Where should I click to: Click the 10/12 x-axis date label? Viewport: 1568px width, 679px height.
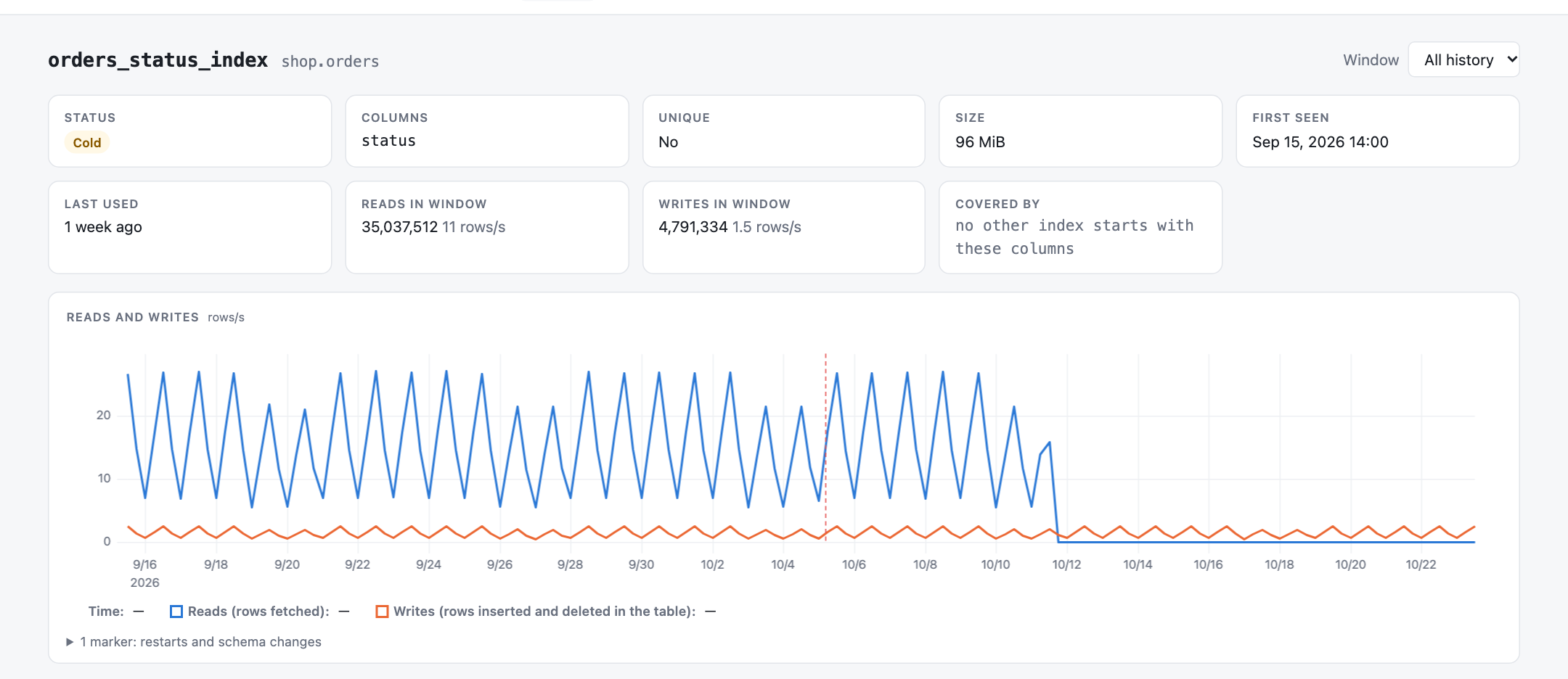(1066, 564)
